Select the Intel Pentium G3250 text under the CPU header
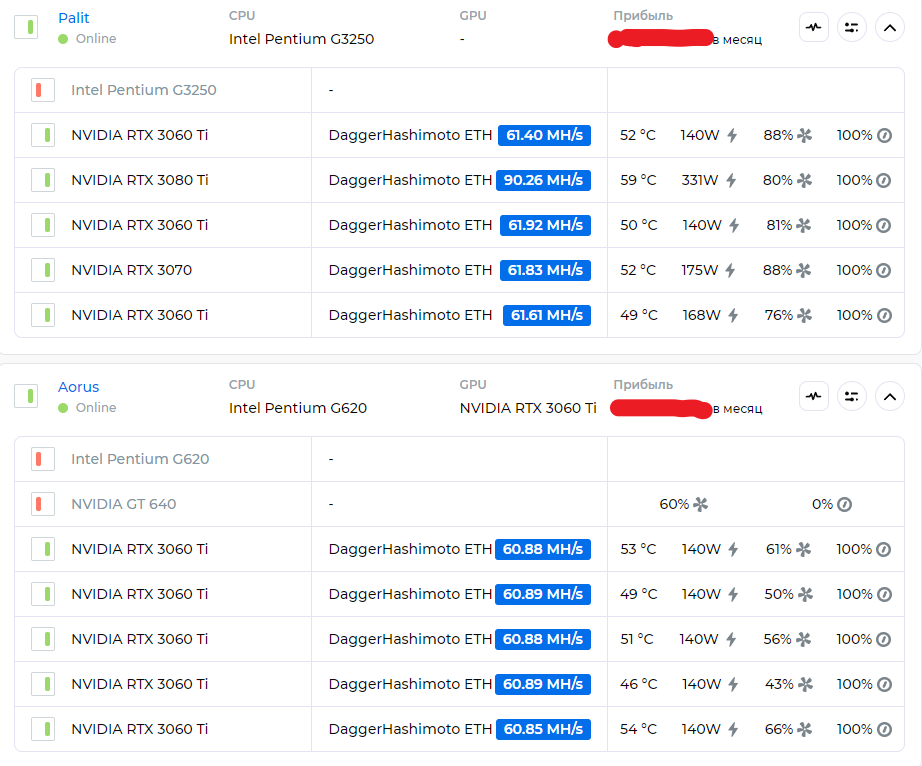 point(301,39)
